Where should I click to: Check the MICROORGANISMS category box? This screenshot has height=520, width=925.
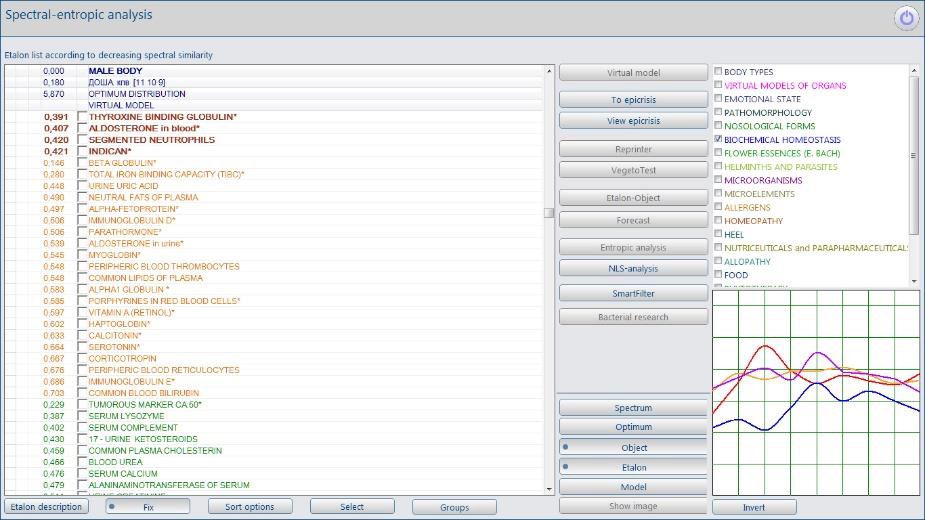tap(718, 179)
